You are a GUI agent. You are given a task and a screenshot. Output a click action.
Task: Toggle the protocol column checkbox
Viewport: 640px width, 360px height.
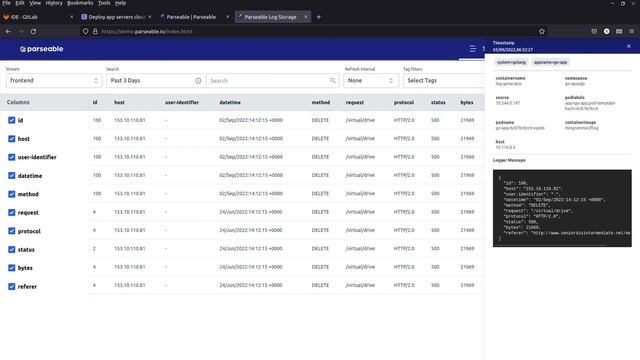(11, 231)
